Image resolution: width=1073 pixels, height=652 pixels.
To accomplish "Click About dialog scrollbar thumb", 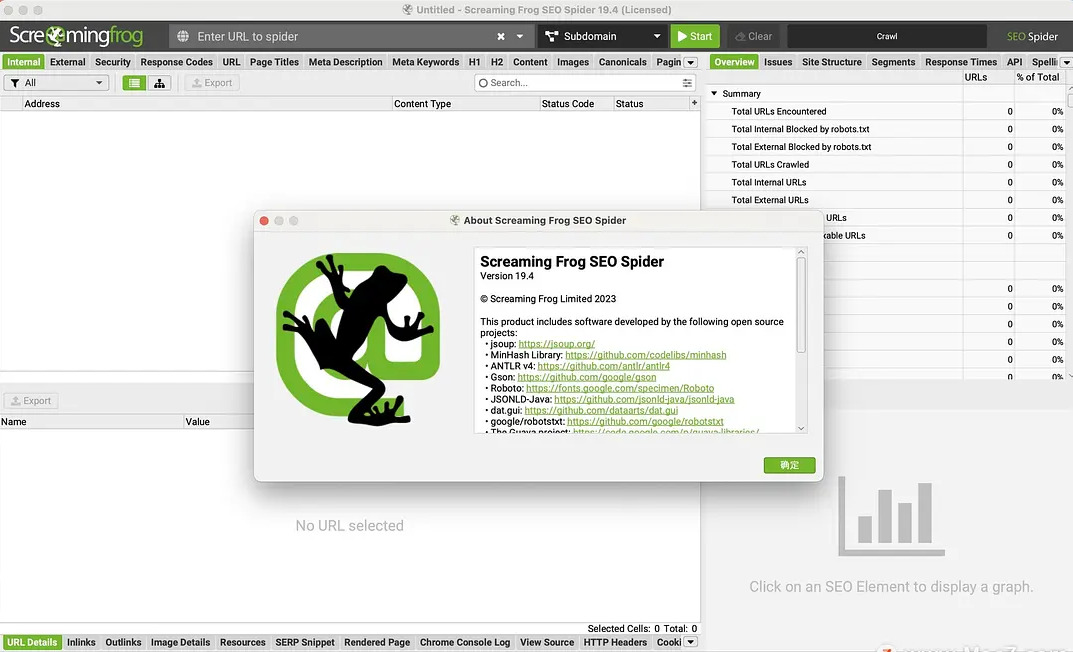I will (801, 305).
